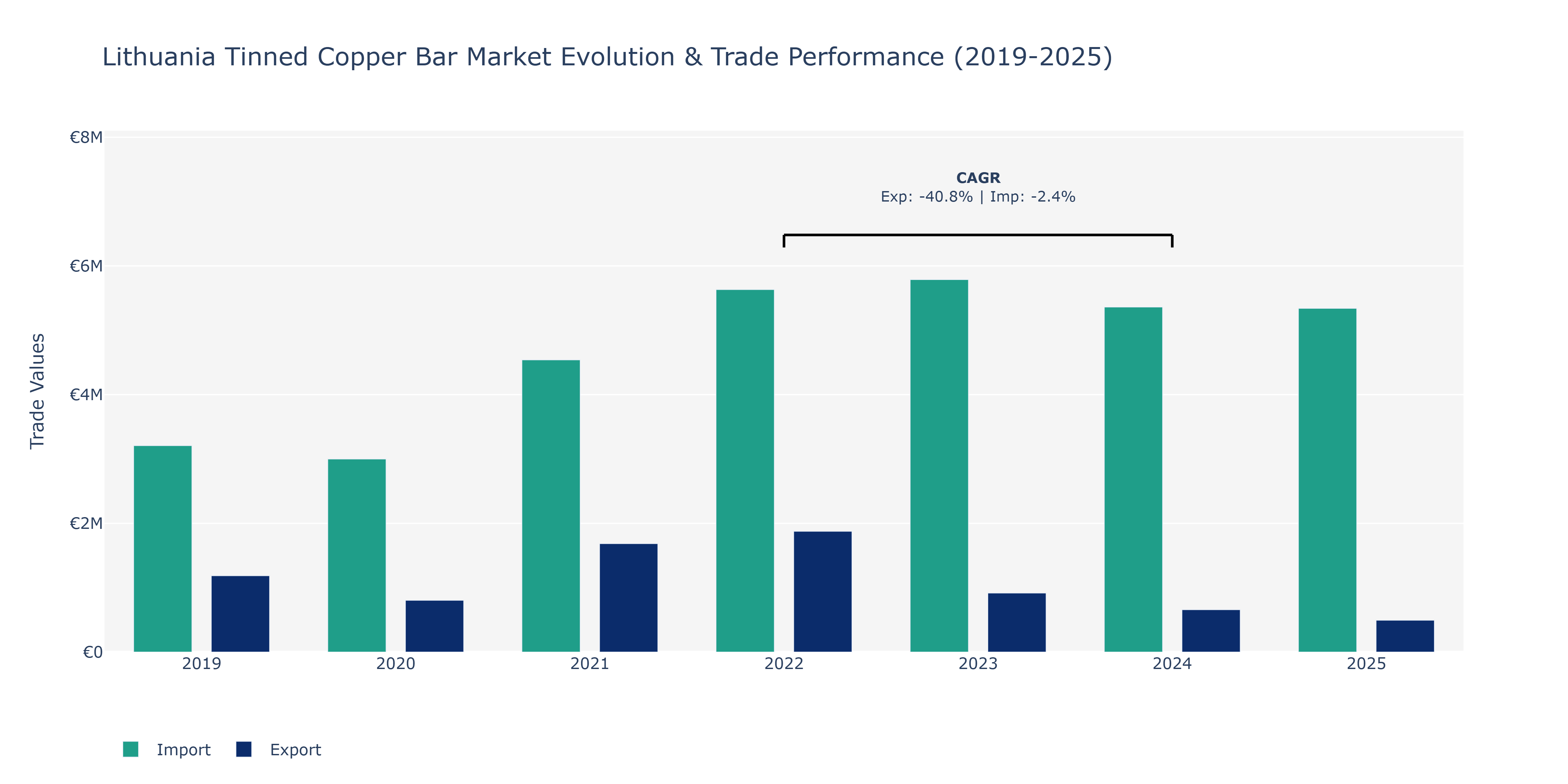The image size is (1568, 784).
Task: Click the 2021 x-axis label
Action: click(x=590, y=663)
